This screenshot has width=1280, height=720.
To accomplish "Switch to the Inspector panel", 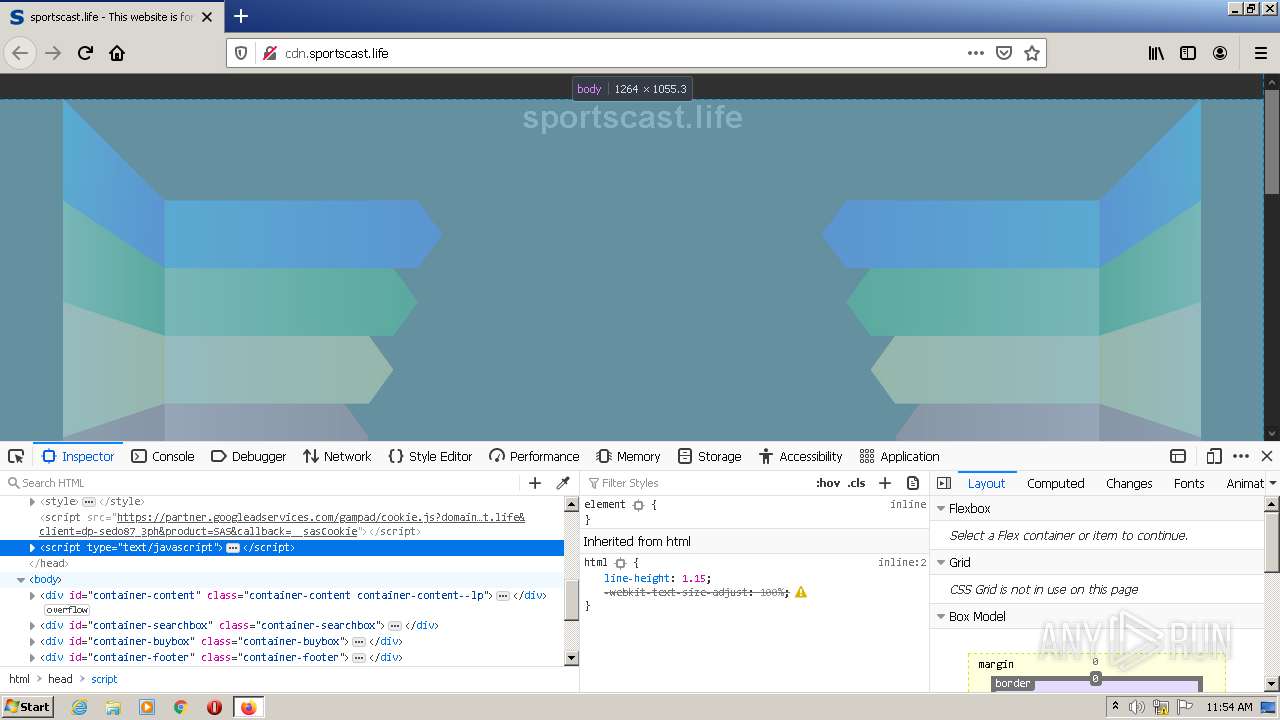I will pos(78,456).
